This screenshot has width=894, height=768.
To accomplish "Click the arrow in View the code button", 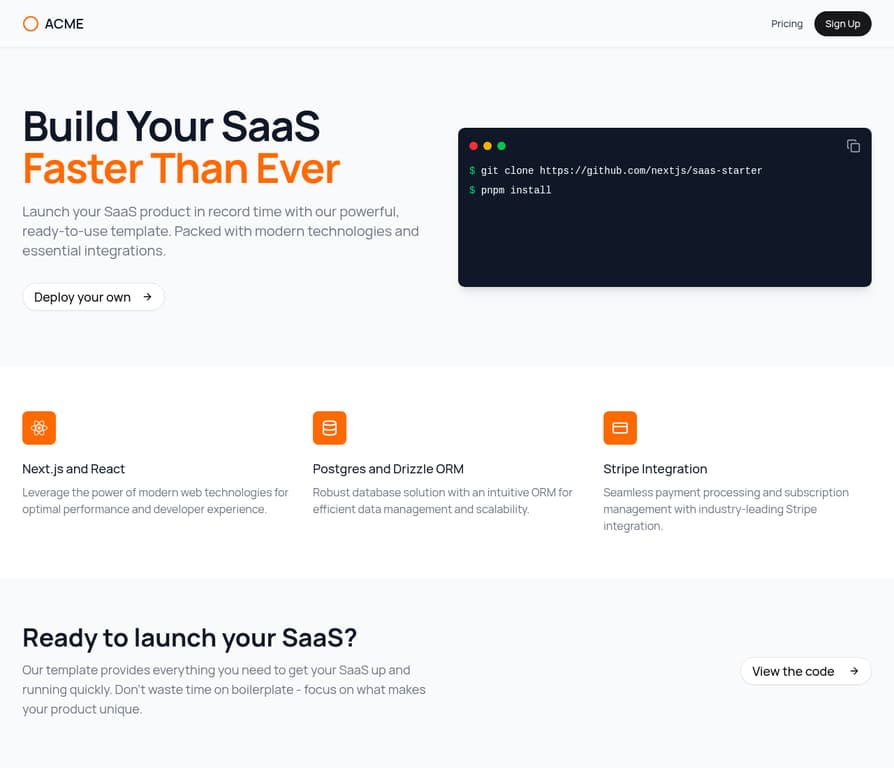I will pyautogui.click(x=854, y=671).
